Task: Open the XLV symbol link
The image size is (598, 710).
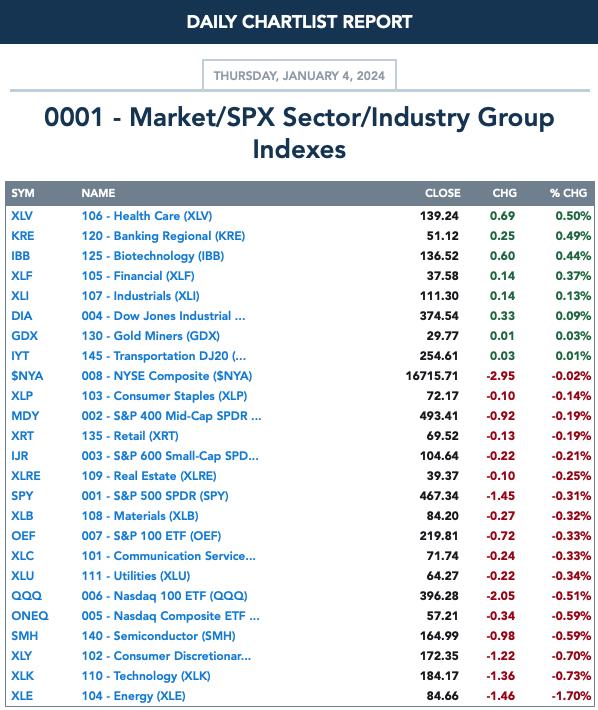Action: tap(22, 216)
